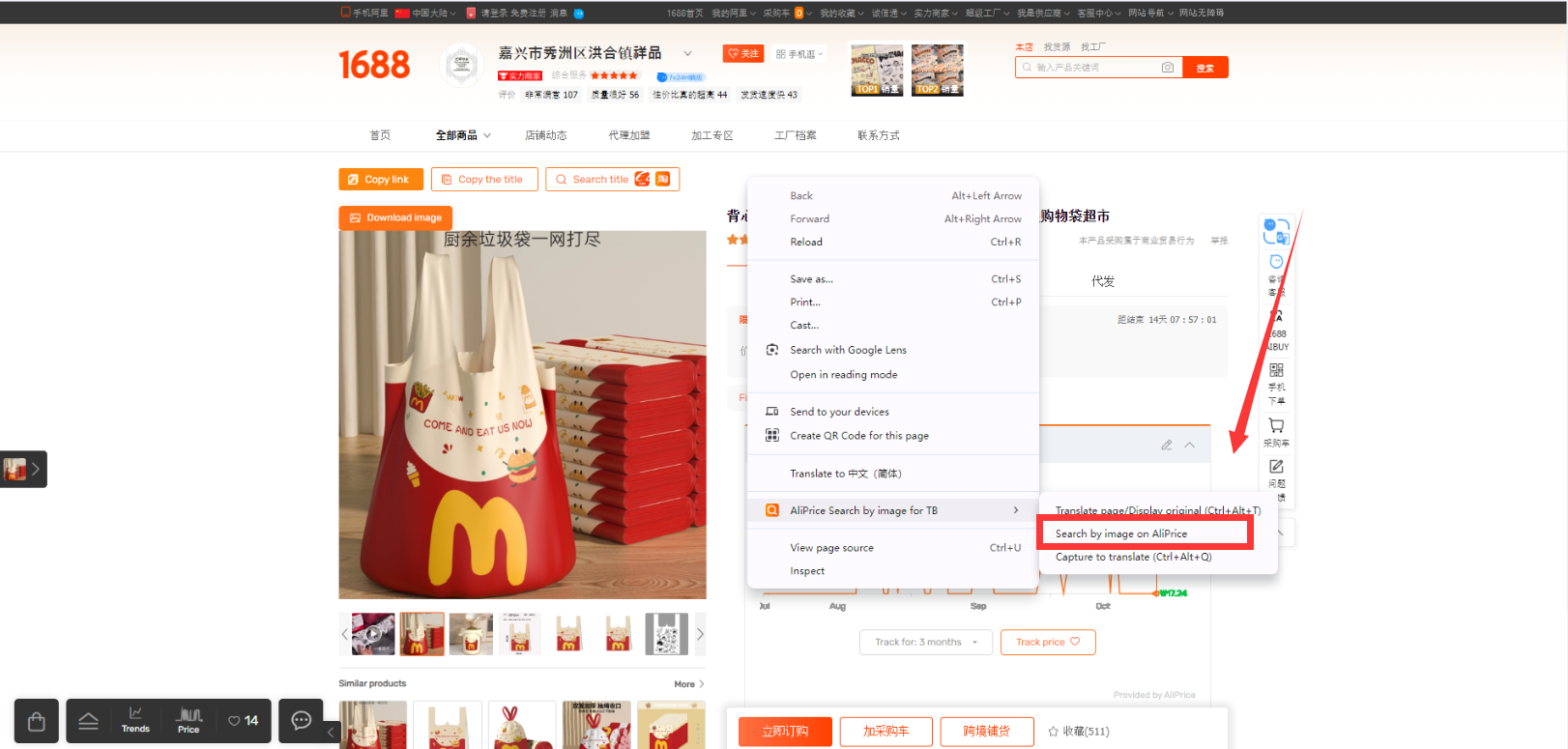The height and width of the screenshot is (749, 1568).
Task: Open the 我的阿里 dropdown in top bar
Action: (x=733, y=14)
